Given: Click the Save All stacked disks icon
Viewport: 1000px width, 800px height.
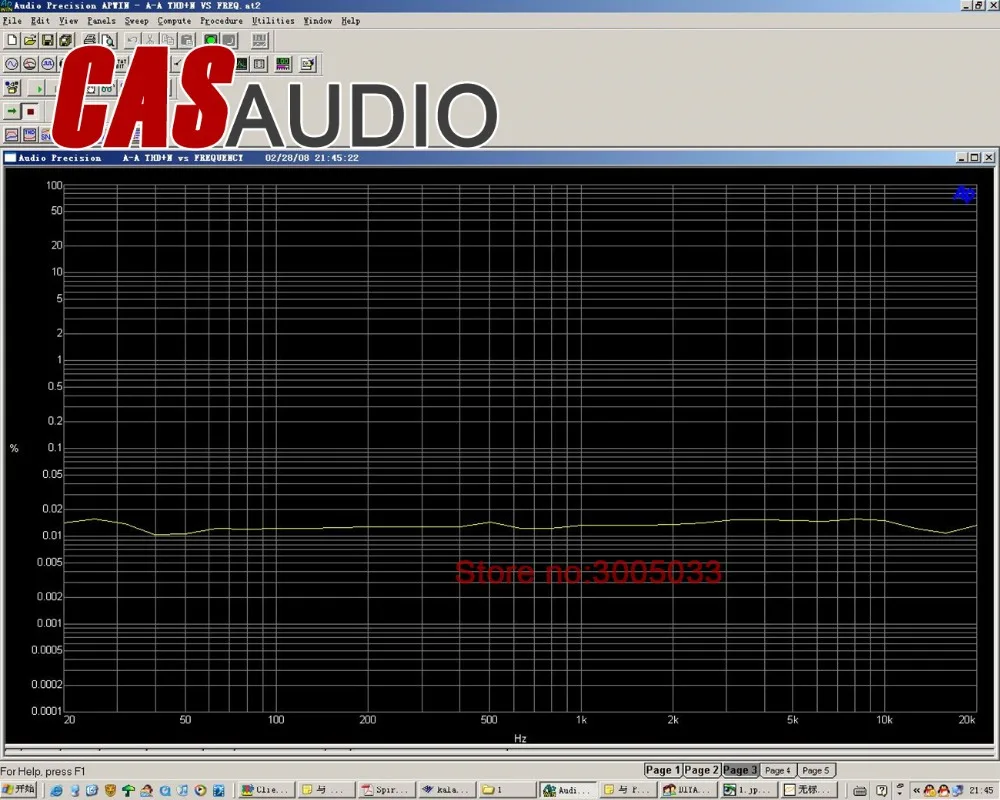Looking at the screenshot, I should [x=65, y=40].
